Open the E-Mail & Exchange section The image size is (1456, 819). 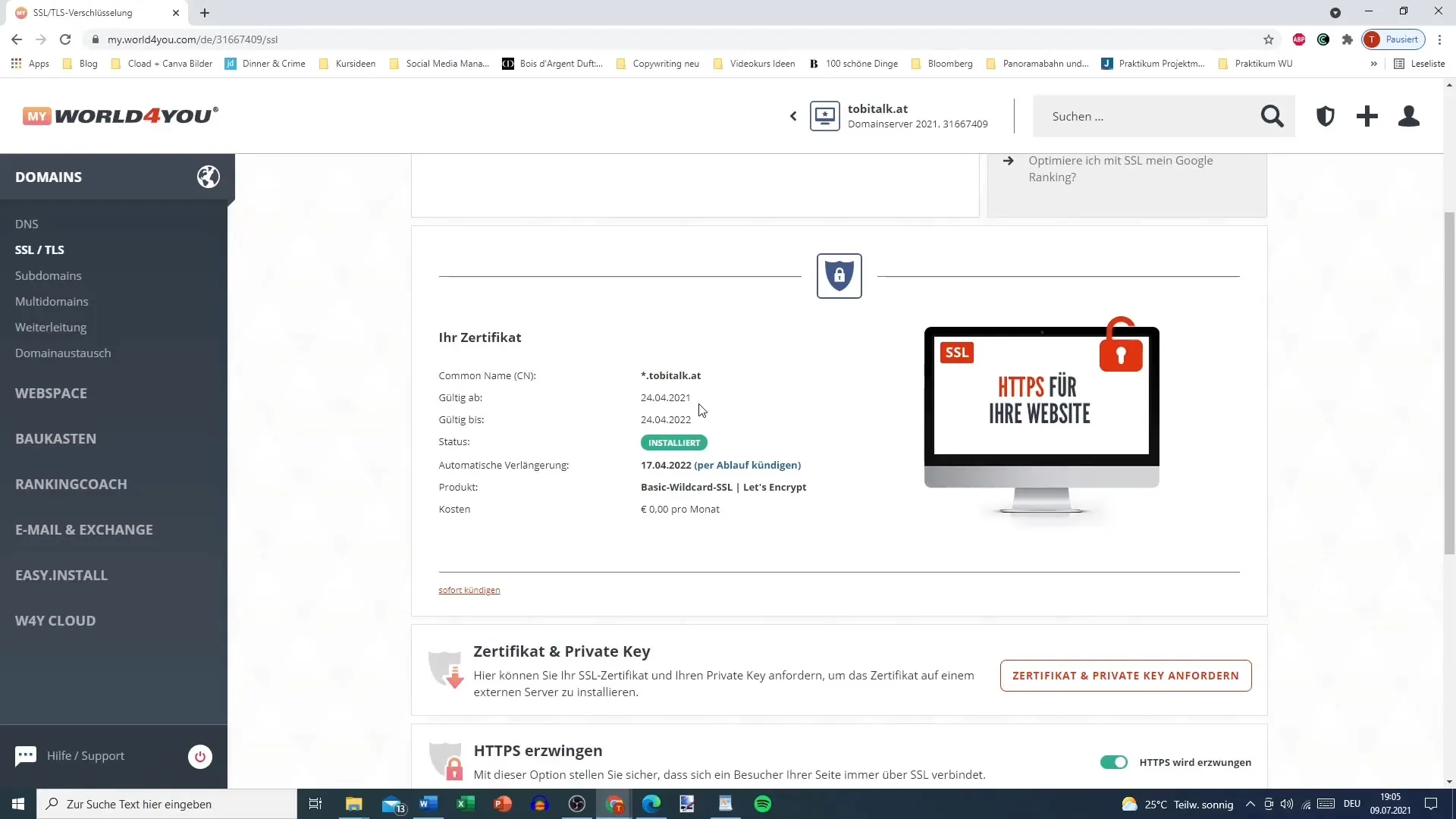coord(84,531)
